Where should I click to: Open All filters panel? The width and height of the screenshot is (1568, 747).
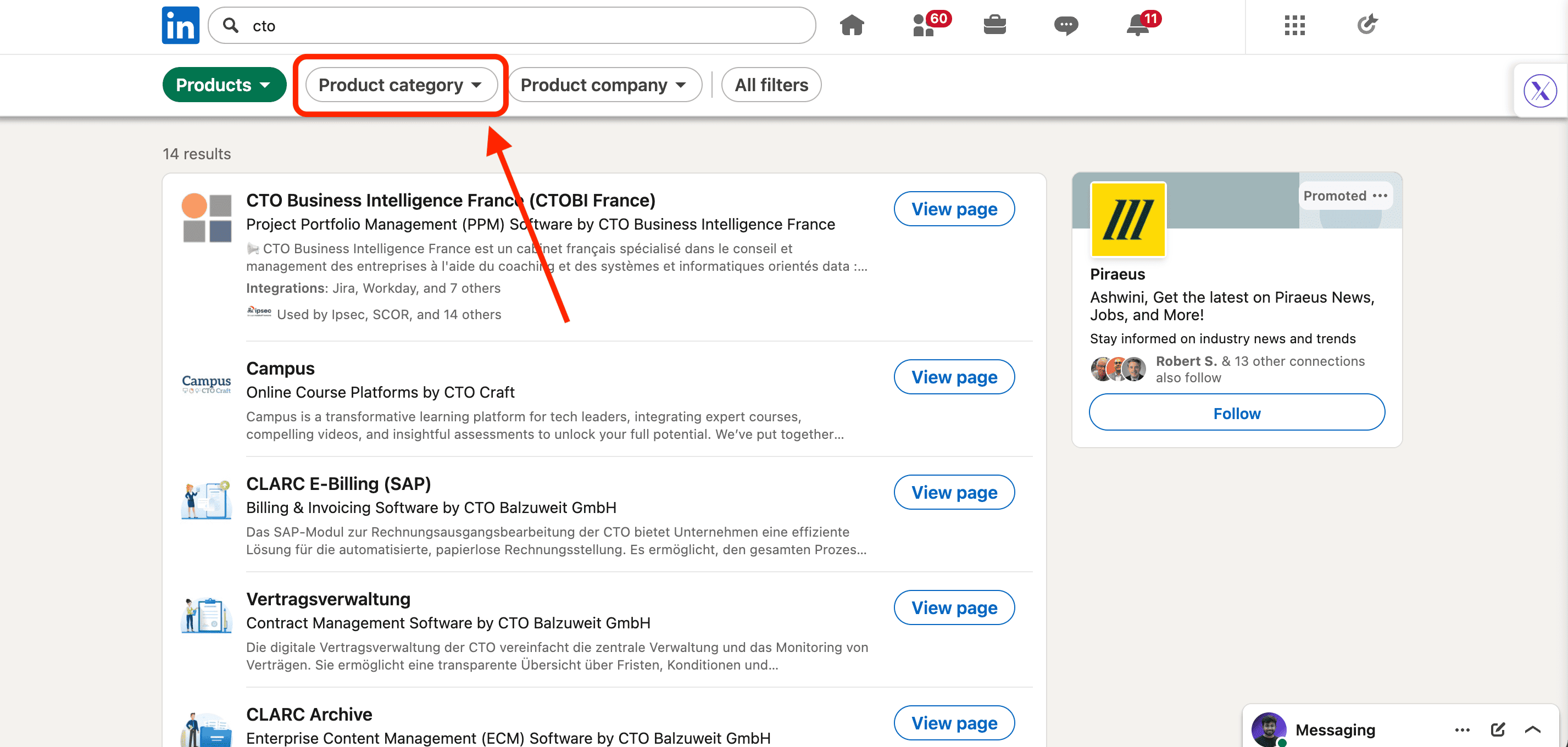(771, 85)
